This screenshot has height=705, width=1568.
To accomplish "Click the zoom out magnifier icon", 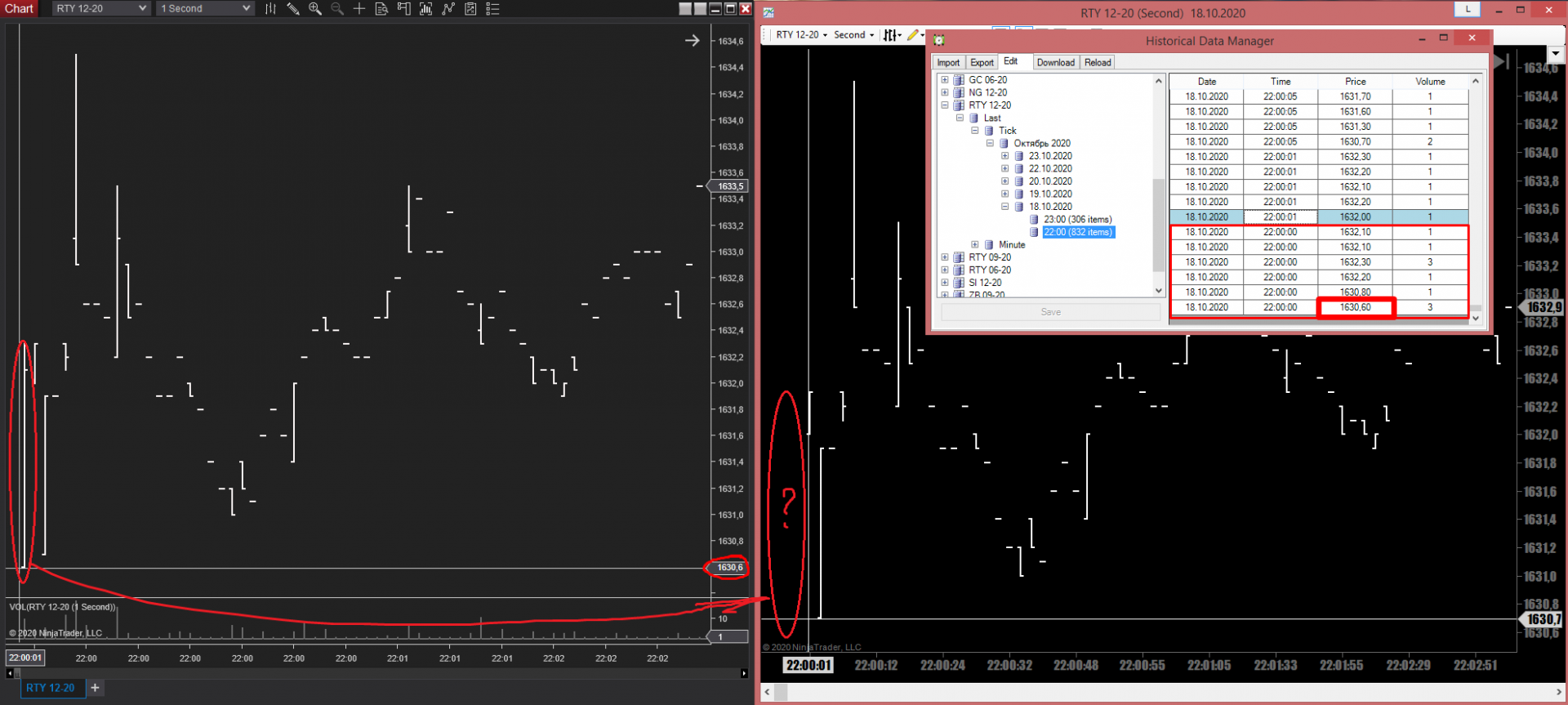I will 336,9.
